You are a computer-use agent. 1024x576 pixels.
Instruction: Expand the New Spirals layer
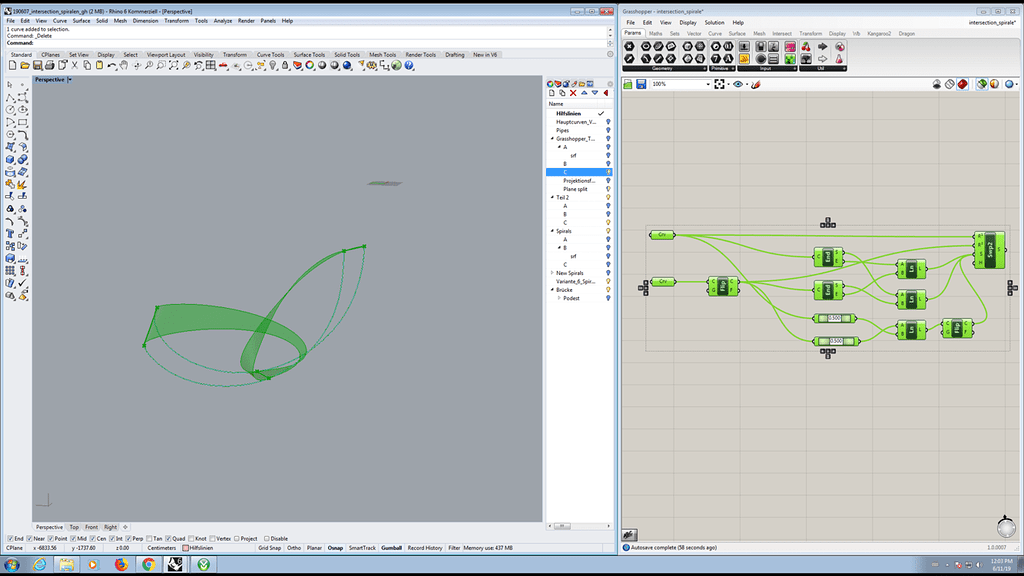pyautogui.click(x=552, y=273)
